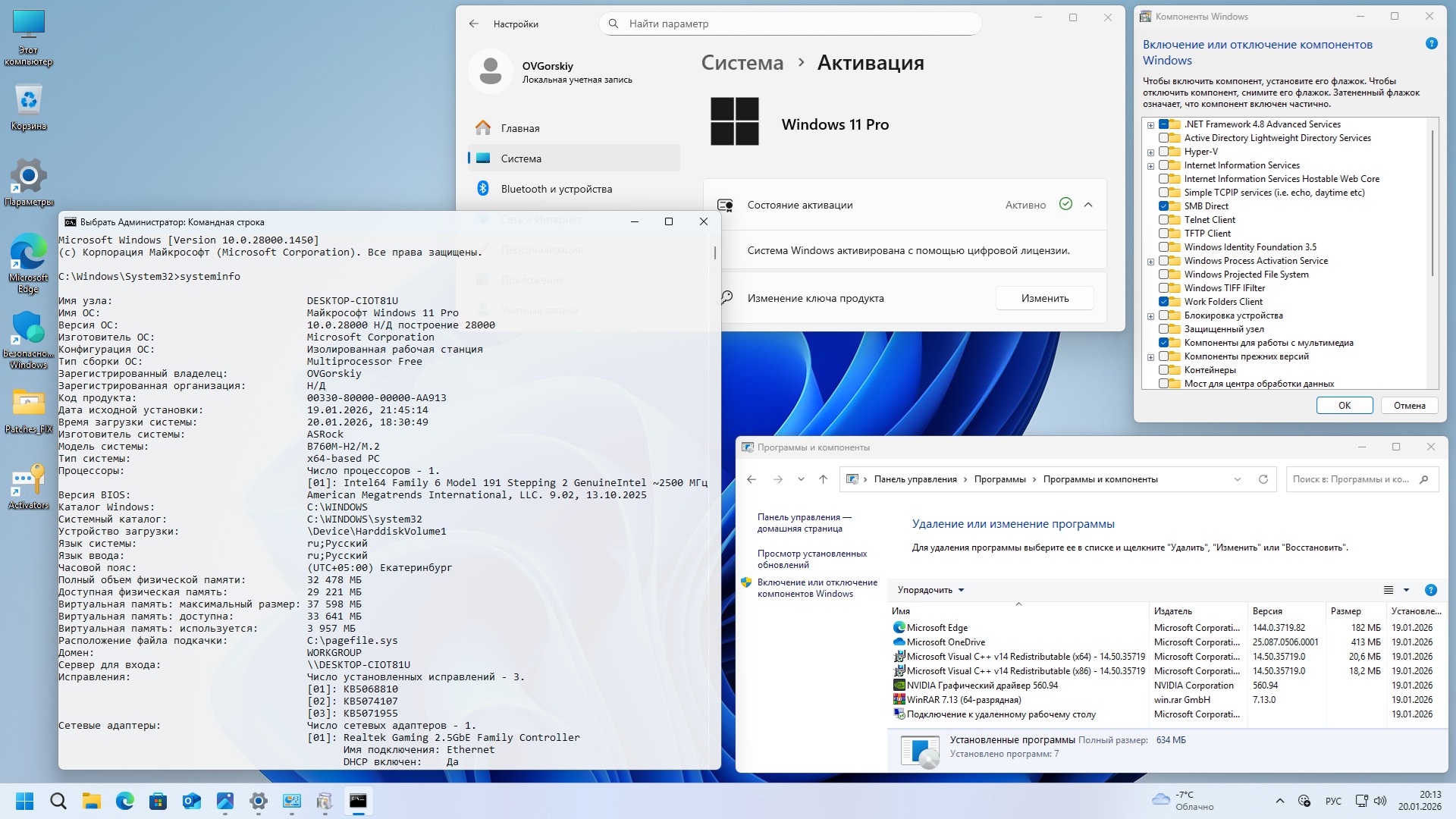Open help icon in Windows Features dialog
Screen dimensions: 1456x819
[x=1431, y=44]
